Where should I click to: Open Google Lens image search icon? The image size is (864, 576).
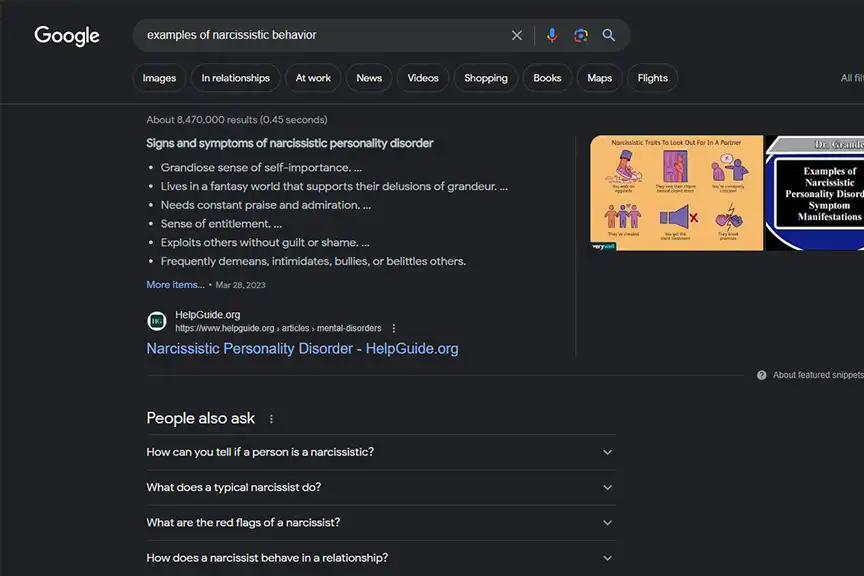[580, 35]
